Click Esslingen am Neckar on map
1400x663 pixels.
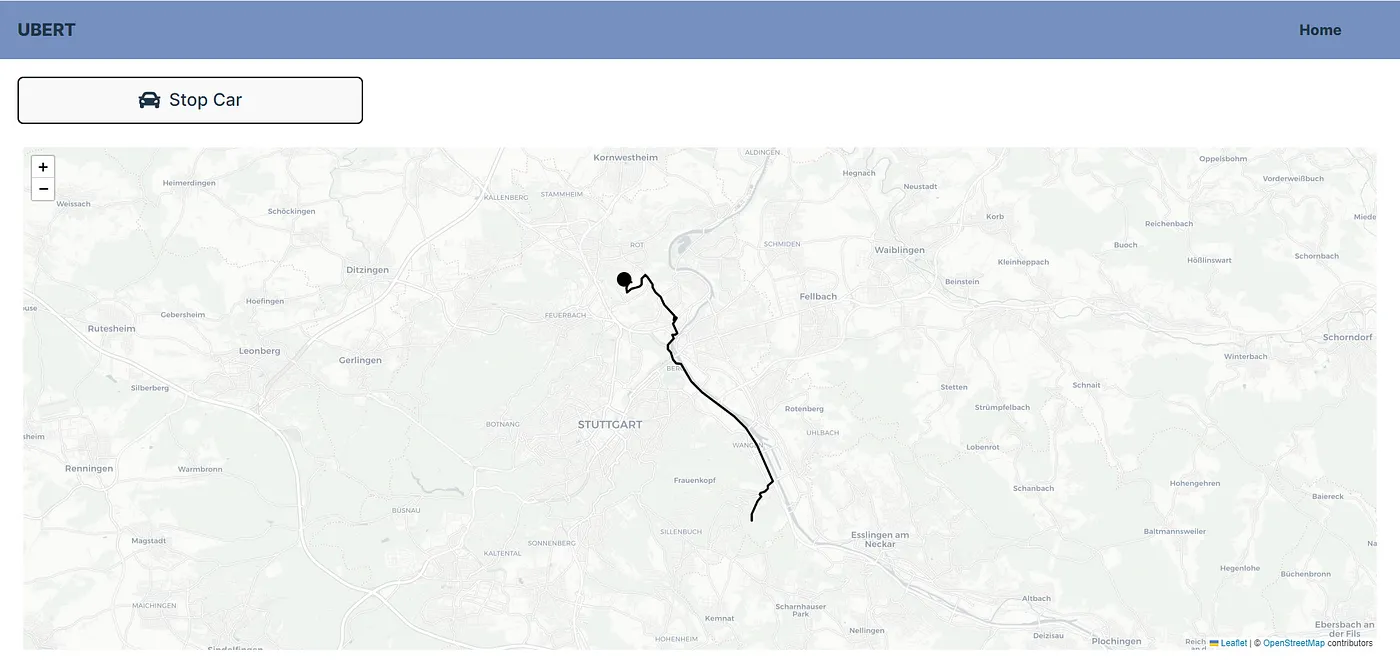click(879, 539)
